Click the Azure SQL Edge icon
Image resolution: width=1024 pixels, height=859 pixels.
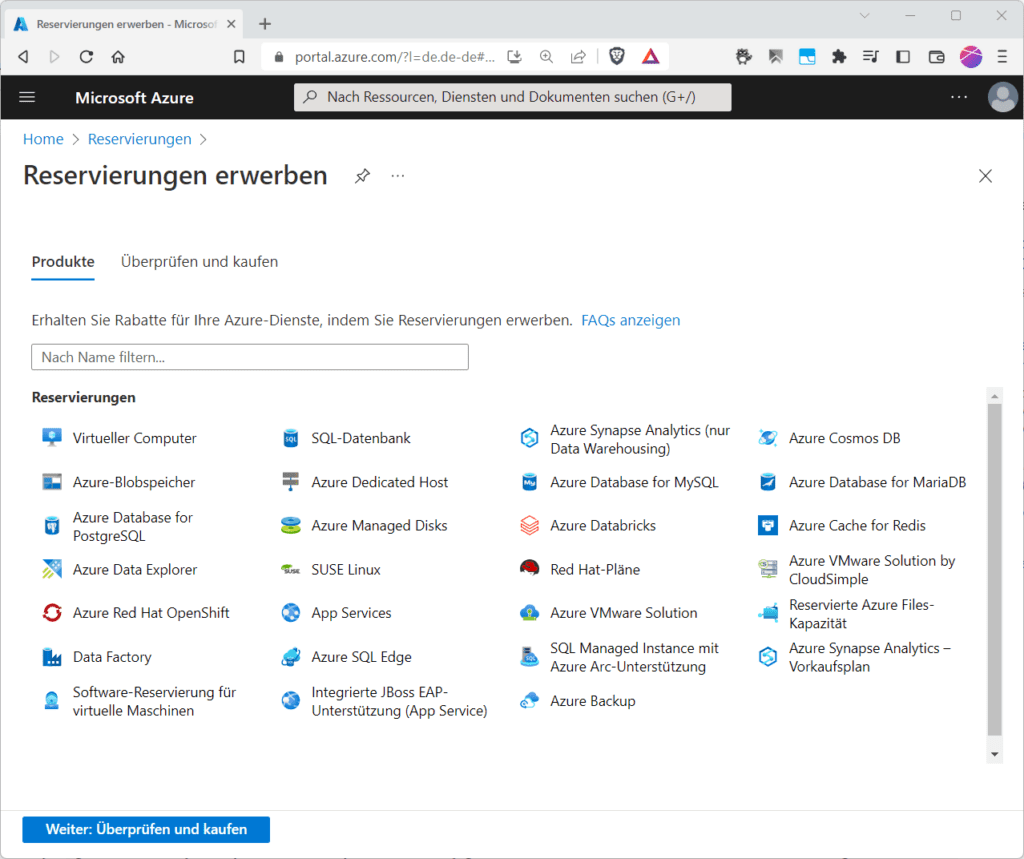tap(291, 656)
